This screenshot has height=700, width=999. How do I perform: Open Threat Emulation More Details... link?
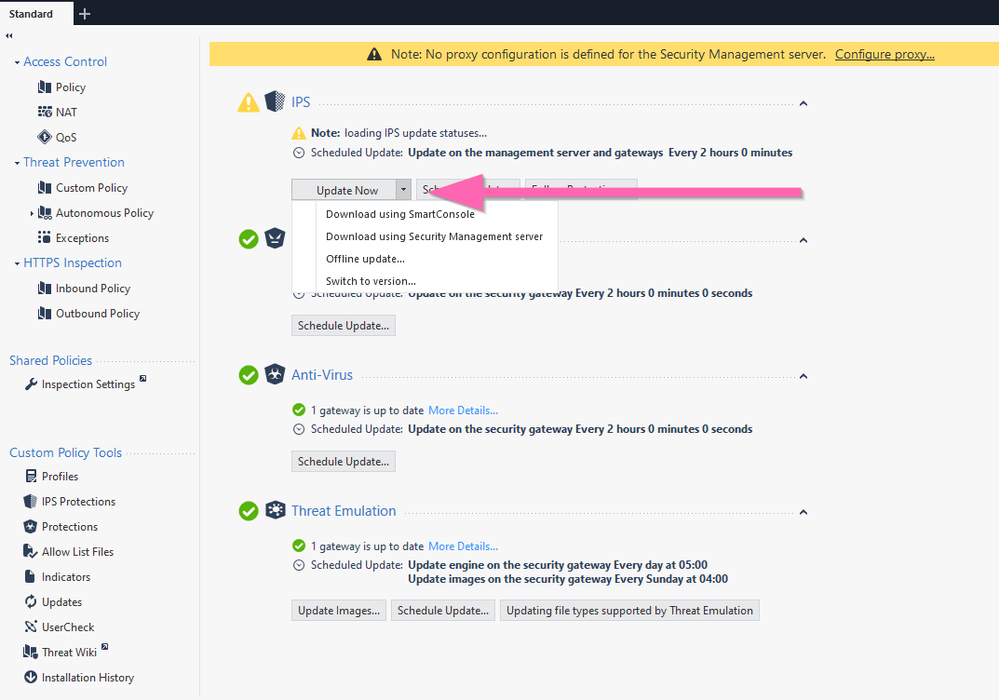[463, 546]
